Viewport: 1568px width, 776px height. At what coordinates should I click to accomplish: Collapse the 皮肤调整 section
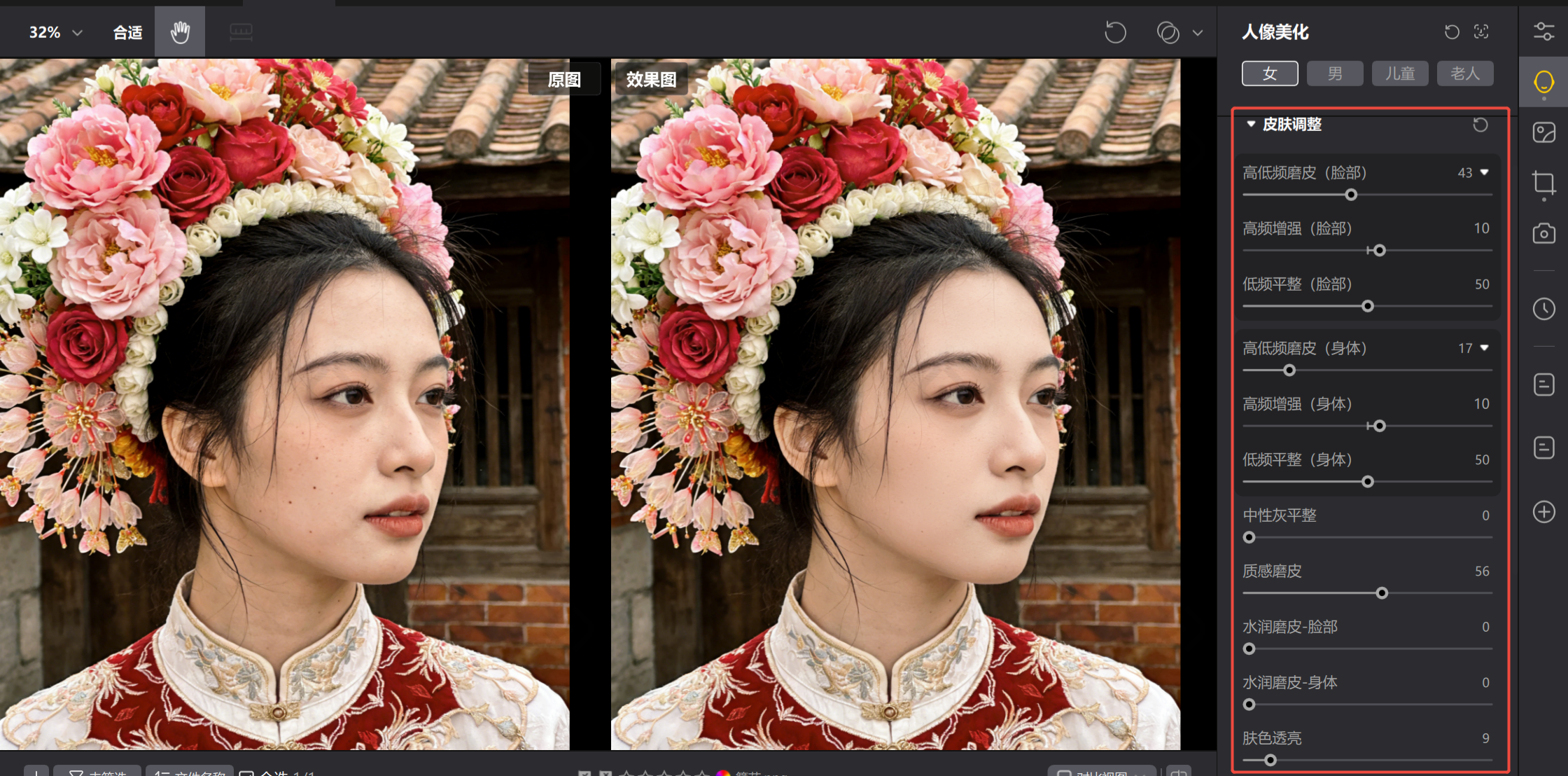click(1251, 124)
